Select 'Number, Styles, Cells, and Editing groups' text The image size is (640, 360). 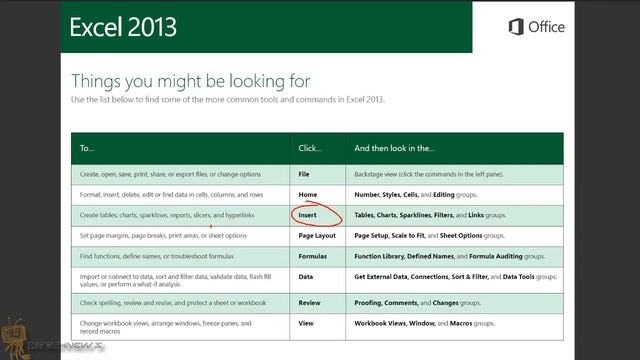tap(416, 195)
